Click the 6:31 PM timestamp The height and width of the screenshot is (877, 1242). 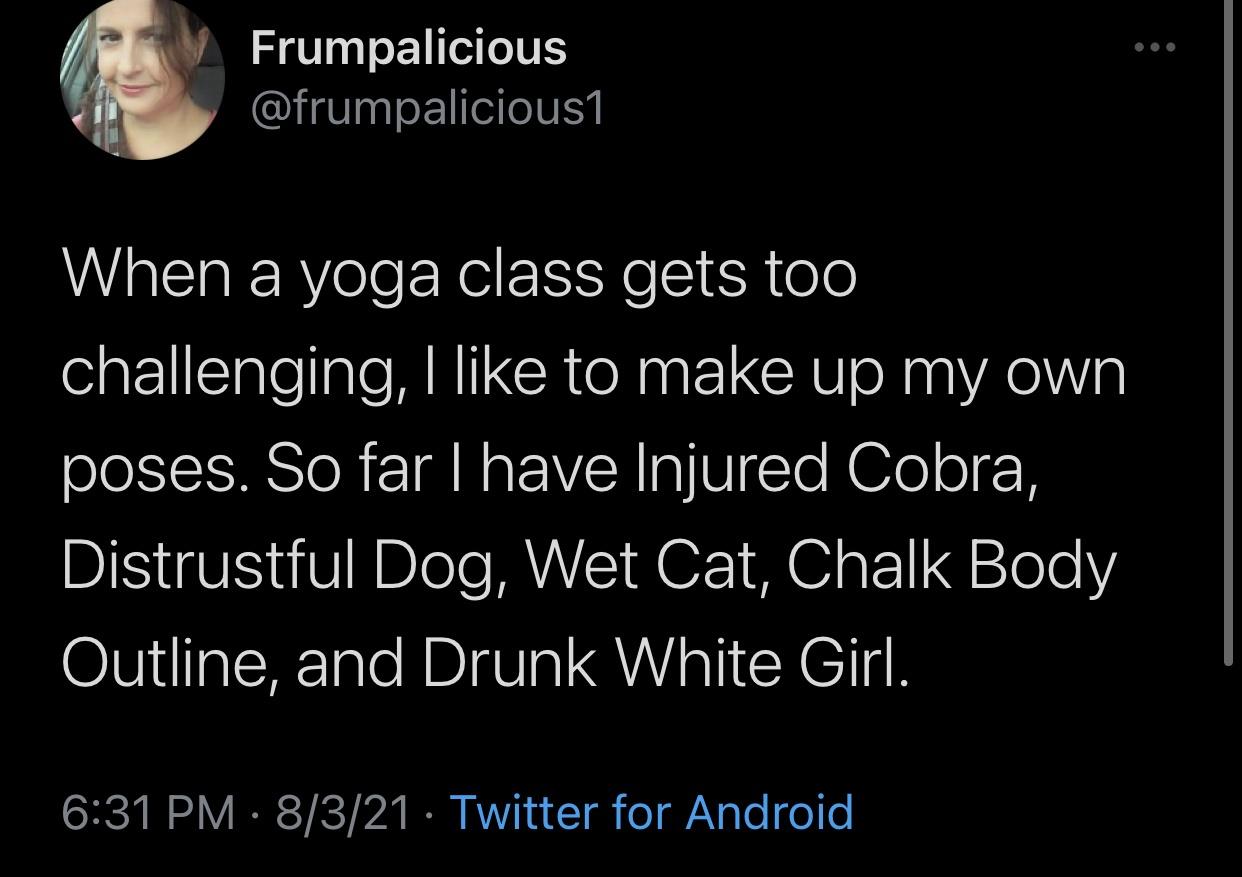[148, 811]
